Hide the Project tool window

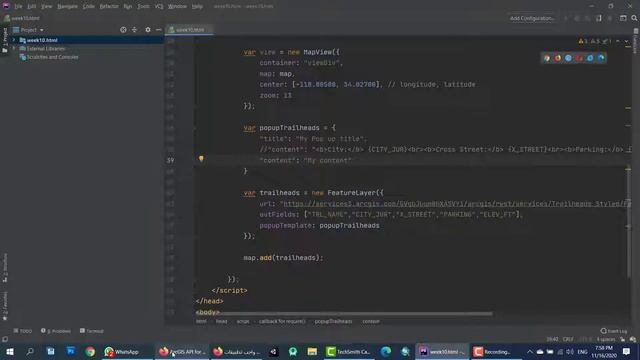coord(158,30)
